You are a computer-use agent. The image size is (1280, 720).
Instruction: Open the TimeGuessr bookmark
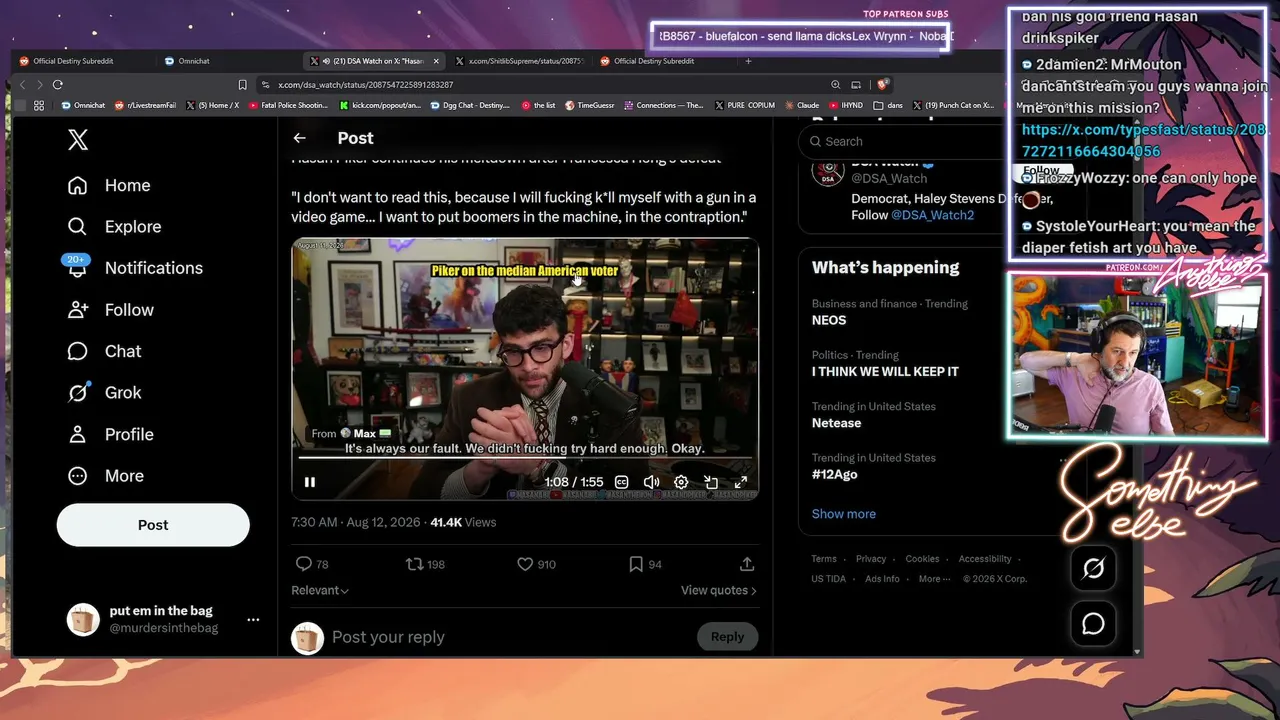(590, 105)
